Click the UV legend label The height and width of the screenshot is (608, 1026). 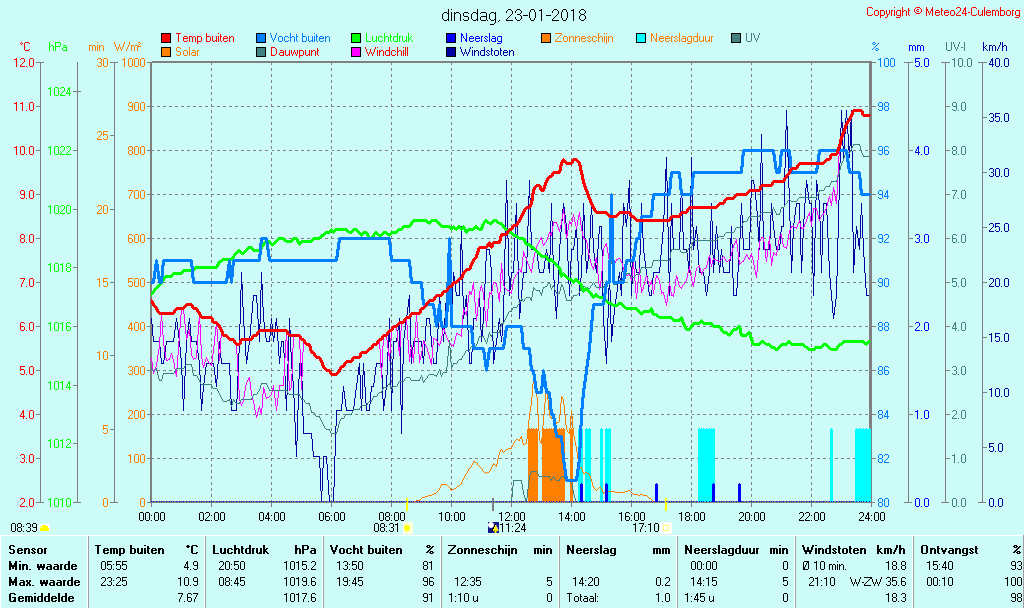point(752,38)
